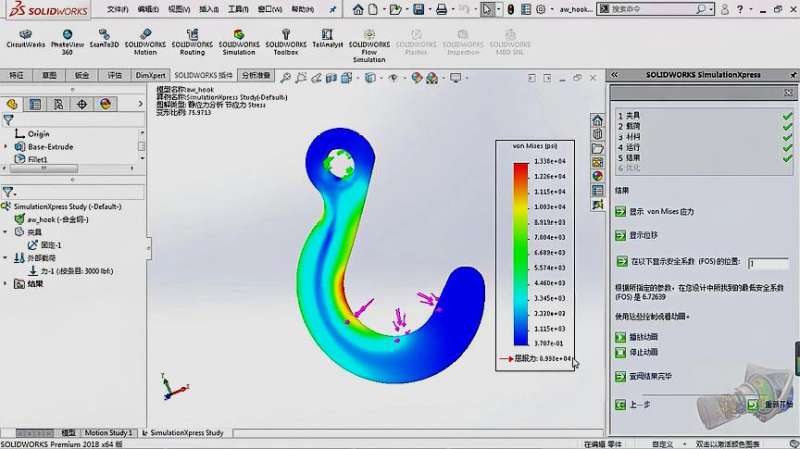Click the home icon in task pane

click(x=597, y=120)
